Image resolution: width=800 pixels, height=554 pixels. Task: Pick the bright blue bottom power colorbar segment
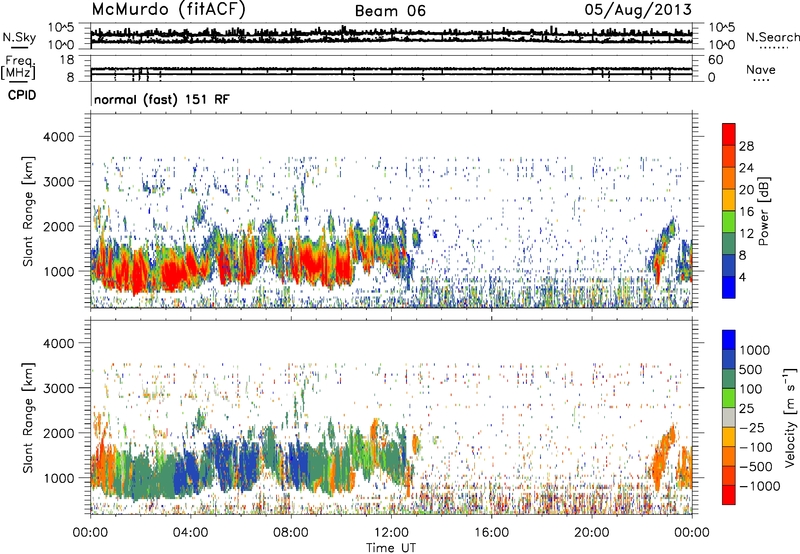coord(729,287)
